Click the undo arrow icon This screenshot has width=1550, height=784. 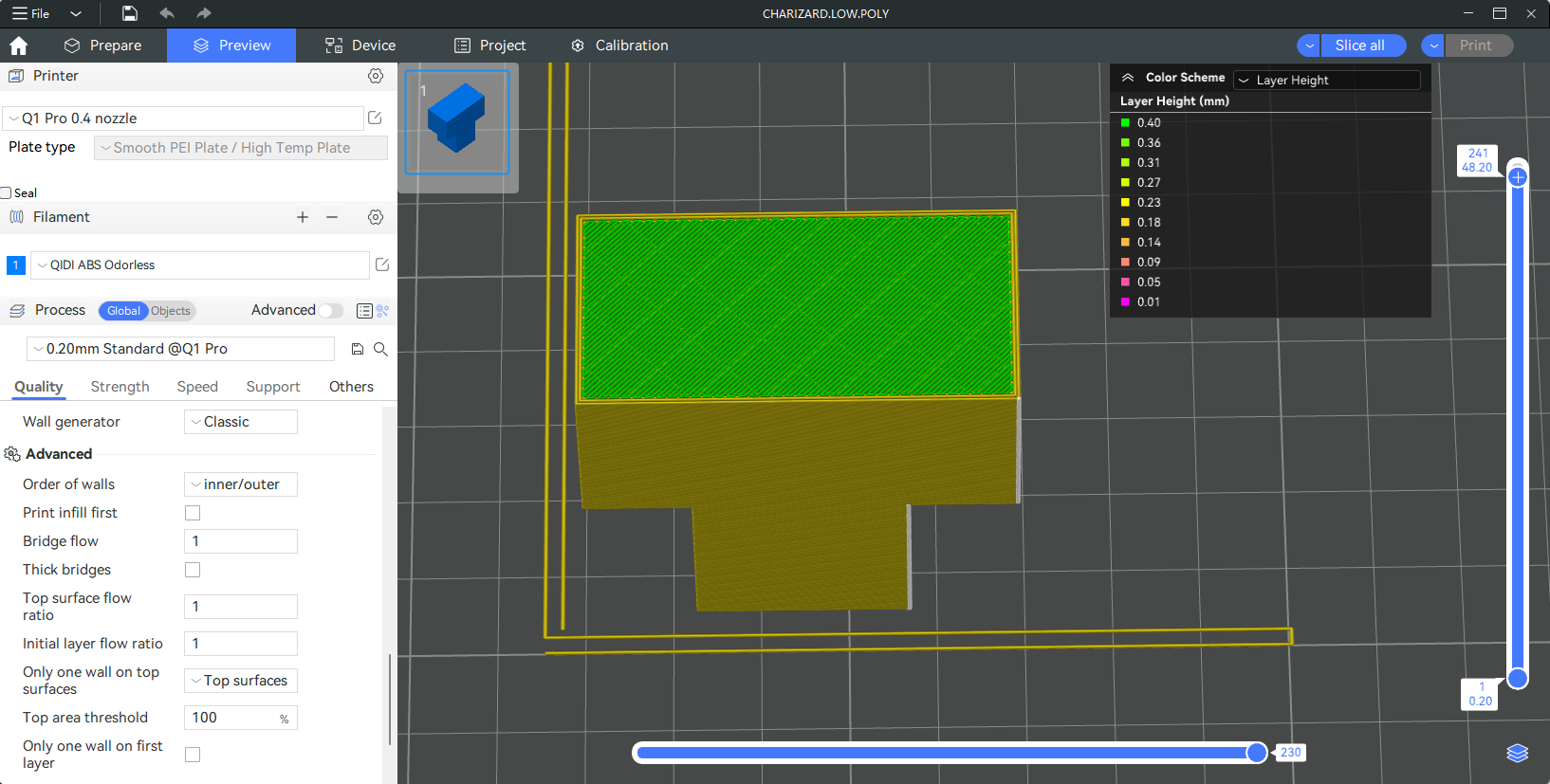[x=167, y=13]
